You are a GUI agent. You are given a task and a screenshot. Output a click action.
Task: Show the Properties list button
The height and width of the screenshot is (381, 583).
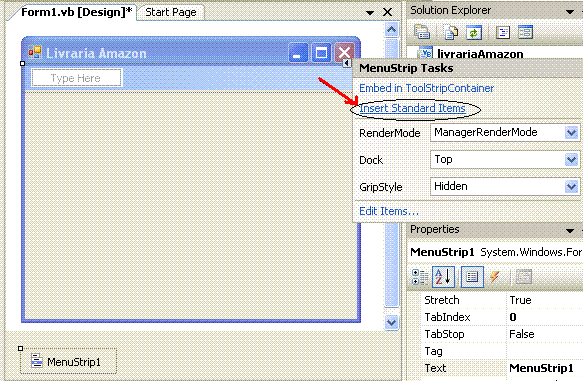tap(472, 277)
